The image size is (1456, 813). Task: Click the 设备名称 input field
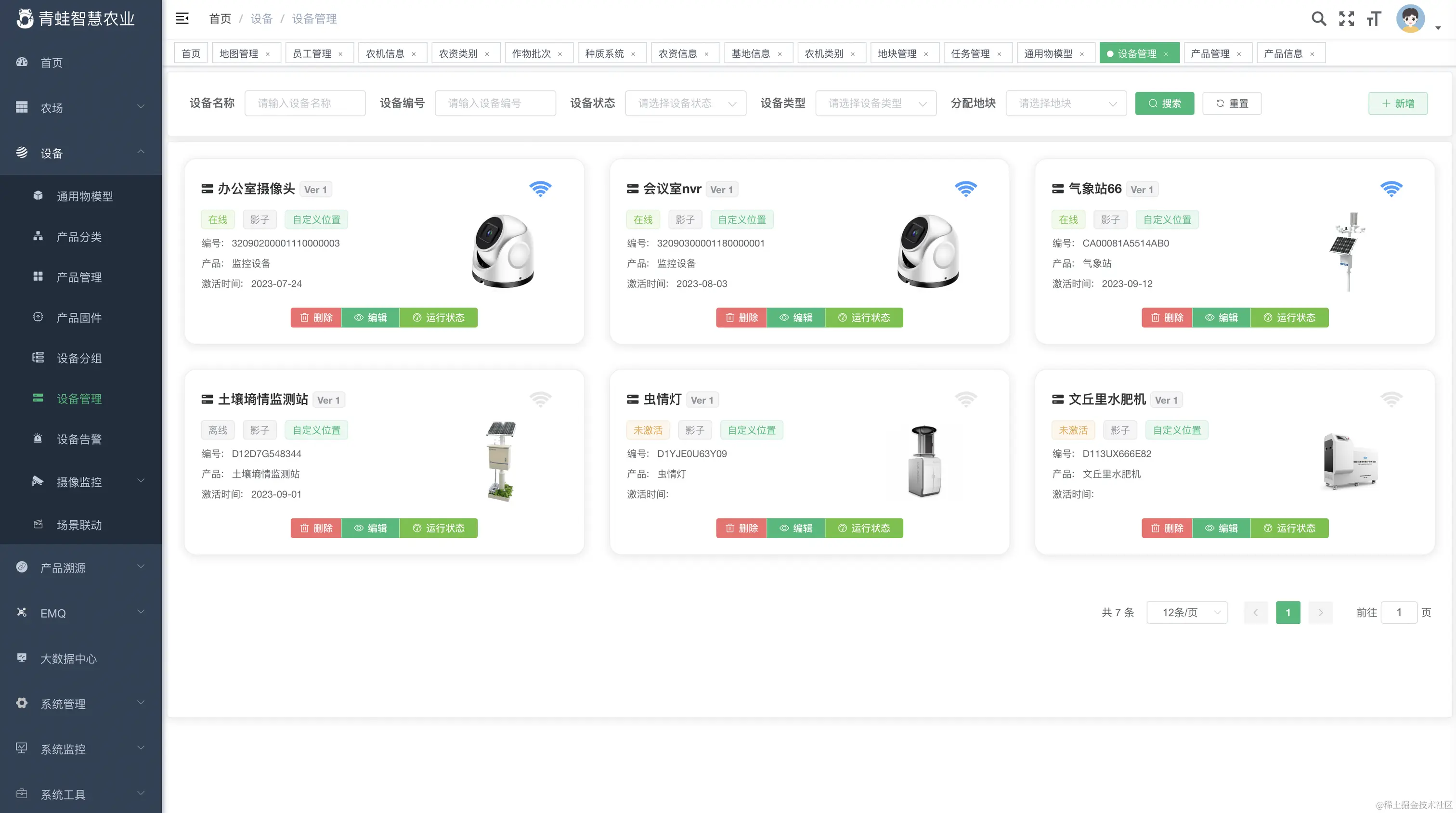pos(305,103)
